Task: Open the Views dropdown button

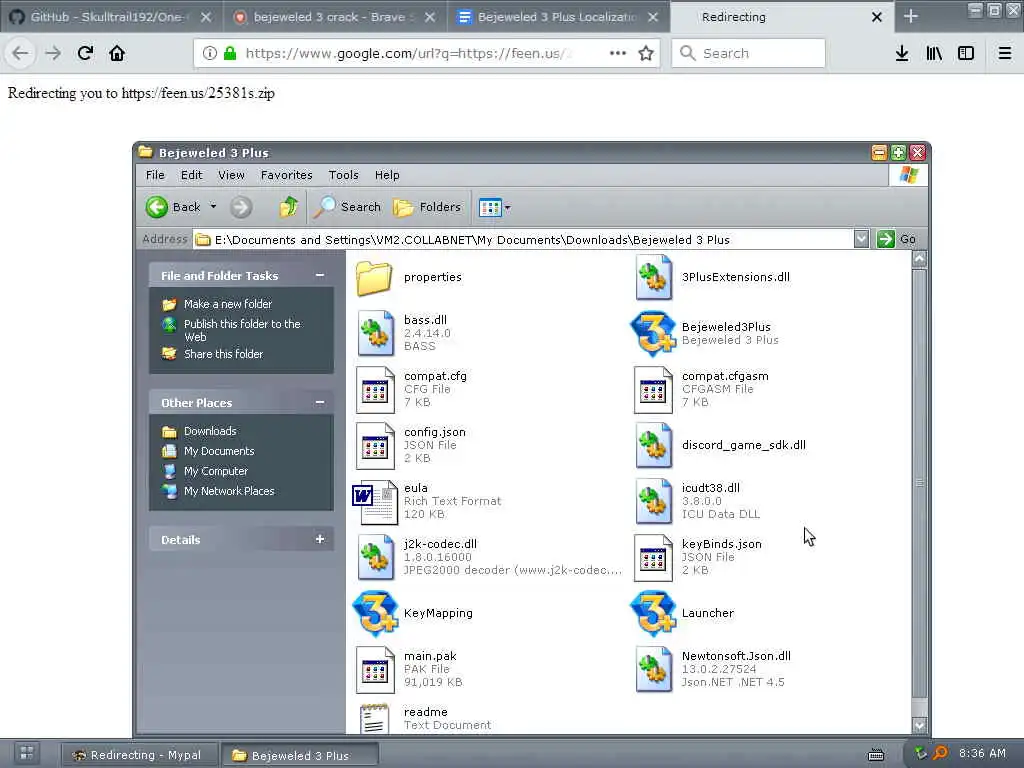Action: [494, 208]
